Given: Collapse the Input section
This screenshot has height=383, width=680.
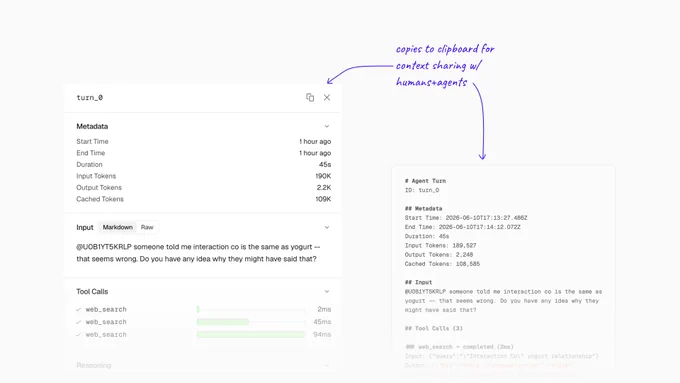Looking at the screenshot, I should 327,227.
